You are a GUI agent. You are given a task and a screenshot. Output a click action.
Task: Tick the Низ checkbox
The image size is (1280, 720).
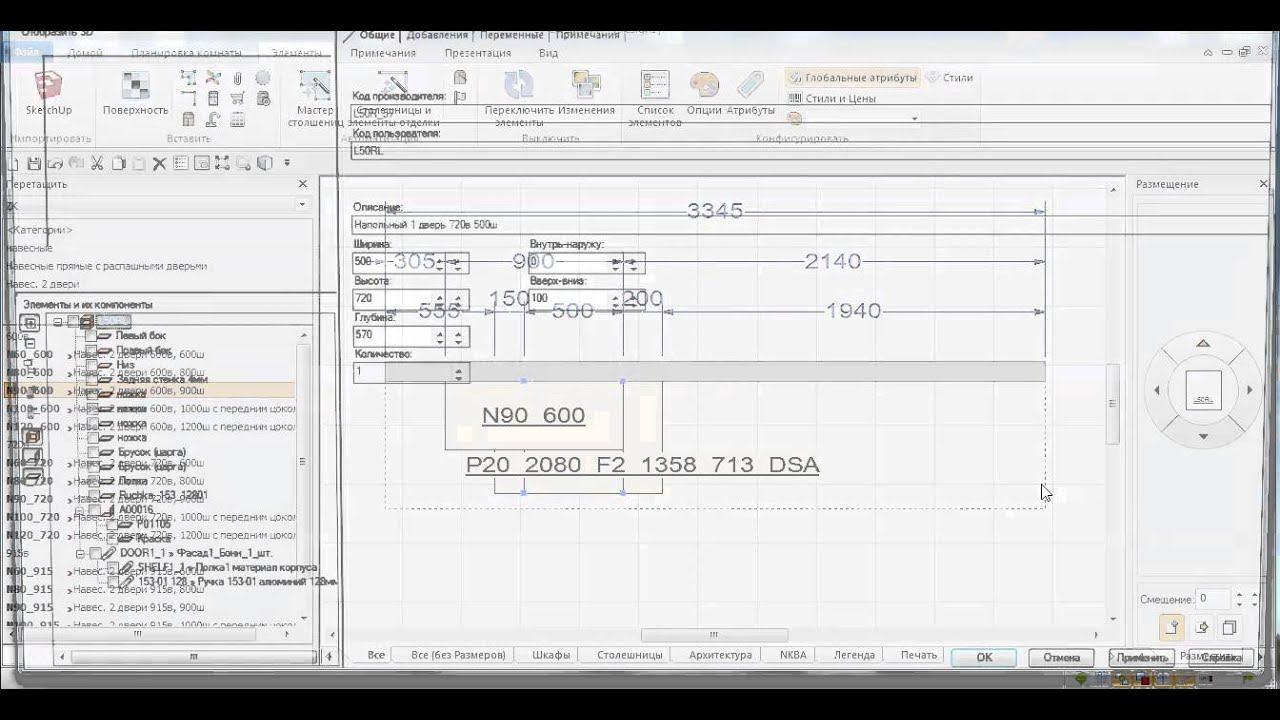(x=91, y=365)
